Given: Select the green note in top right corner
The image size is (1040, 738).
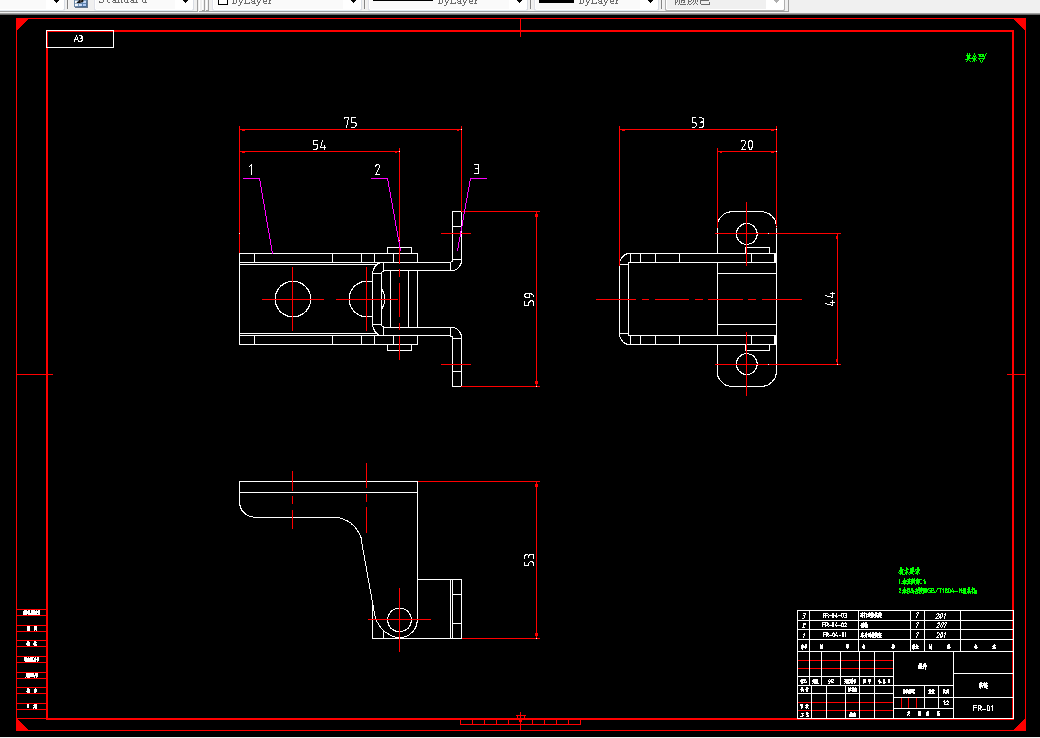Looking at the screenshot, I should pos(975,58).
